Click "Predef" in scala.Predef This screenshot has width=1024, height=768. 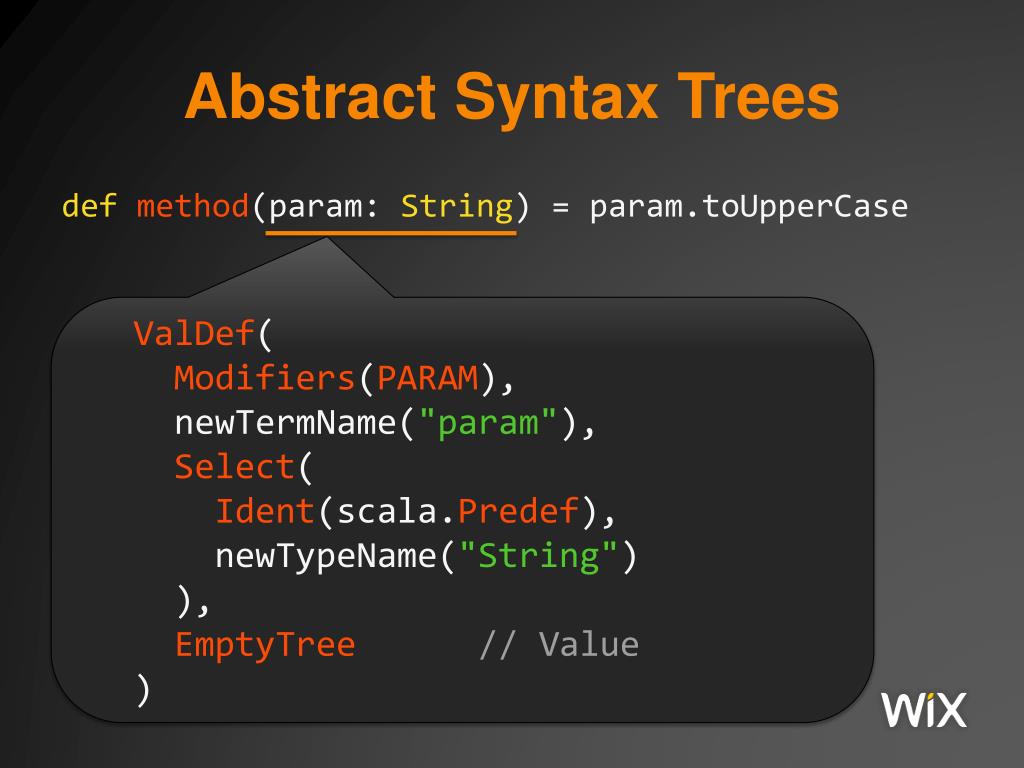[x=519, y=511]
